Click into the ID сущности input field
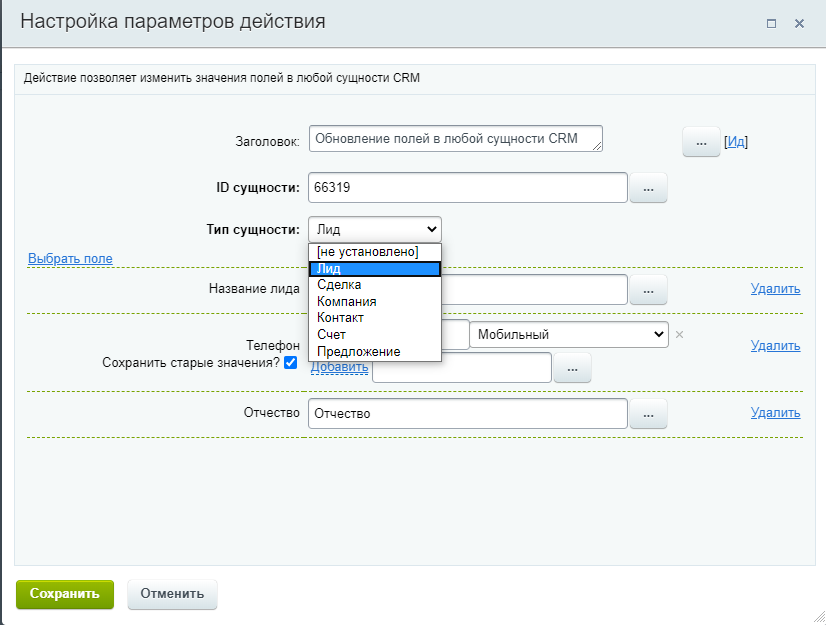Screen dimensions: 826x625 click(x=467, y=187)
